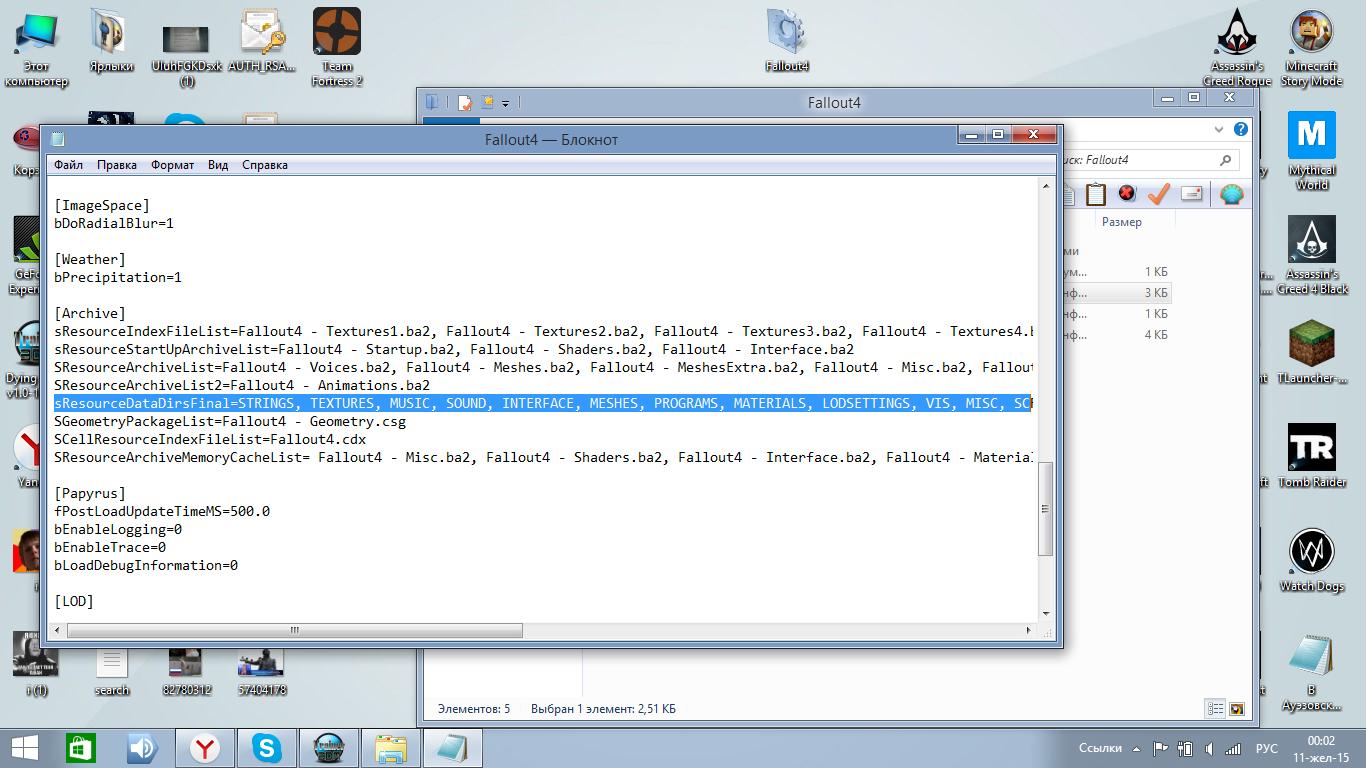Open the Файл menu in Notepad
The height and width of the screenshot is (768, 1366).
pos(68,165)
